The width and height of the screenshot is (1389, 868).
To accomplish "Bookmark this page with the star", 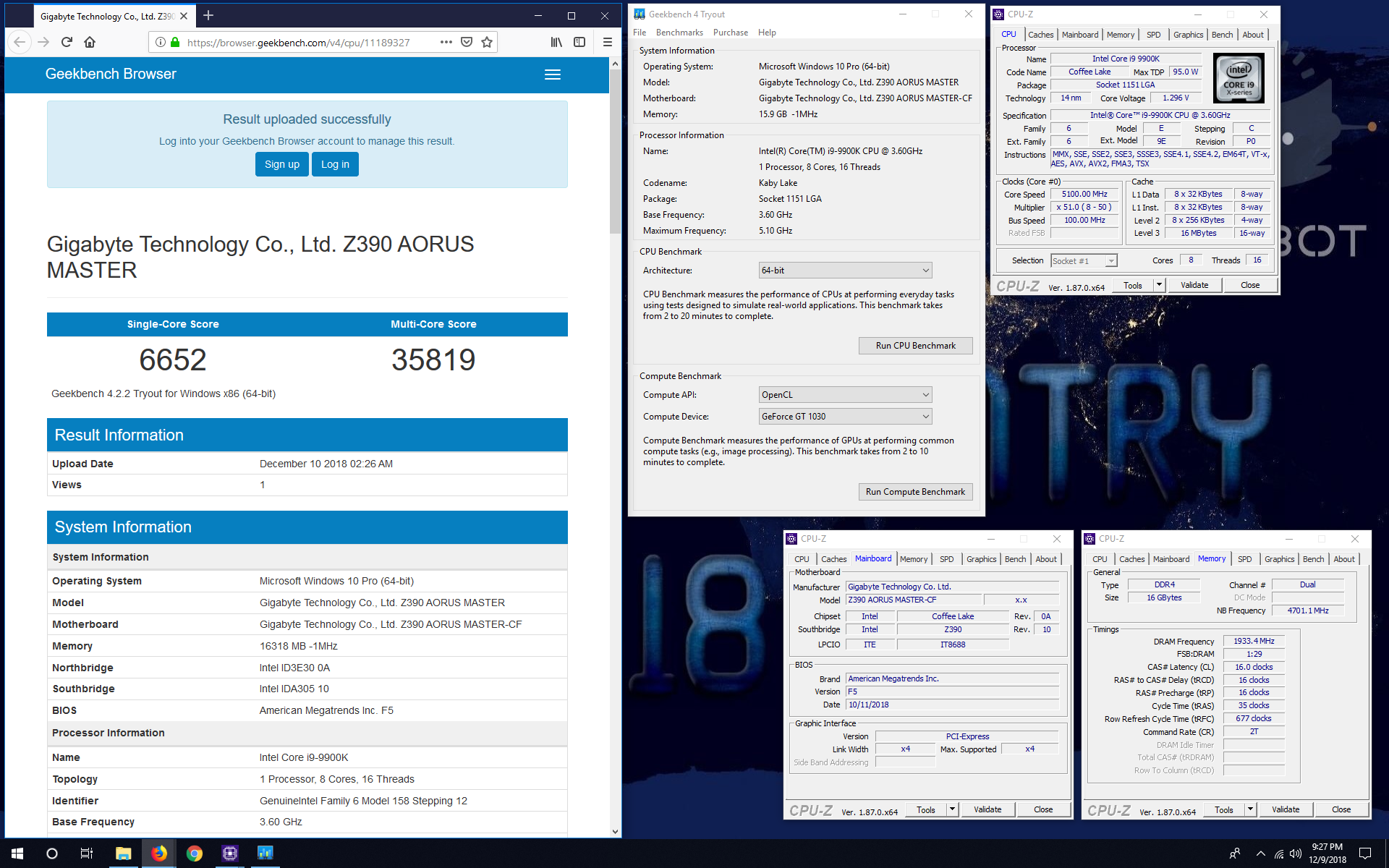I will [x=487, y=42].
